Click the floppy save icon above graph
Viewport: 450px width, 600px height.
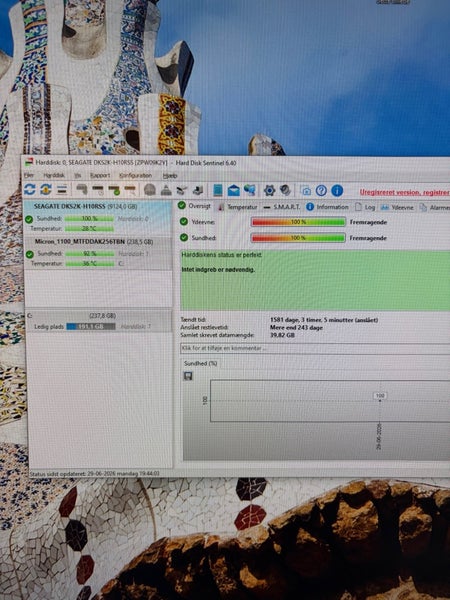tap(188, 376)
